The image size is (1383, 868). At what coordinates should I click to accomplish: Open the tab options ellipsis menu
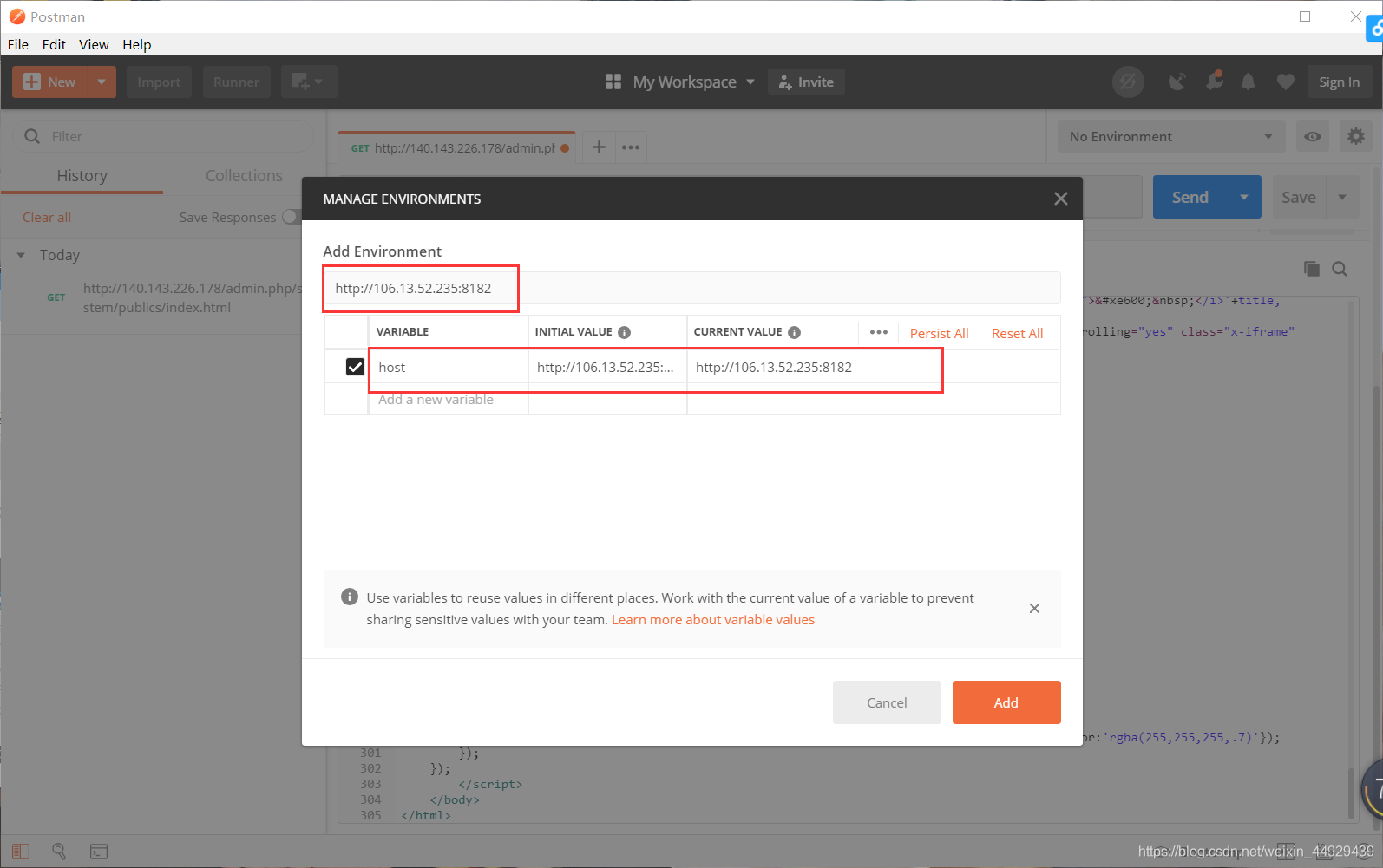tap(631, 147)
